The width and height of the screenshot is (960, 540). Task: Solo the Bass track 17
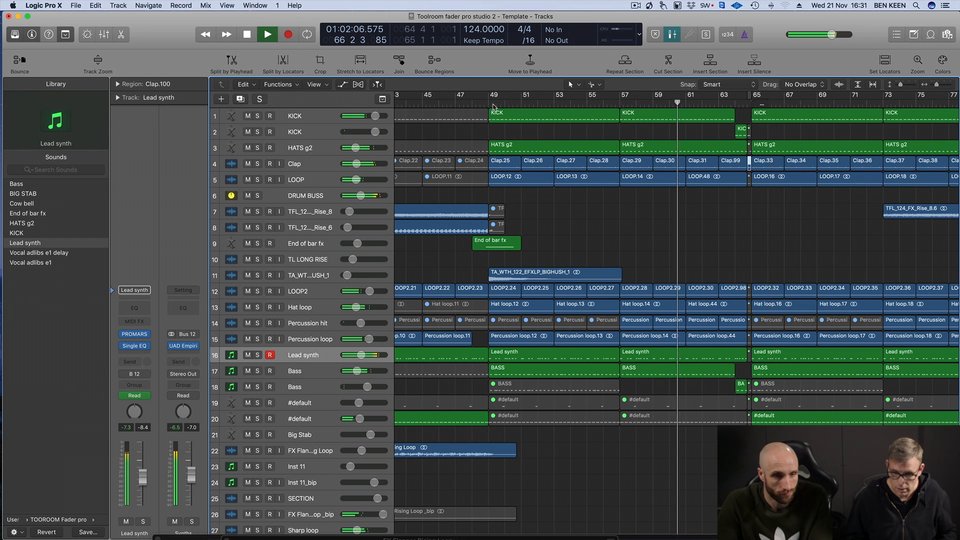(257, 370)
